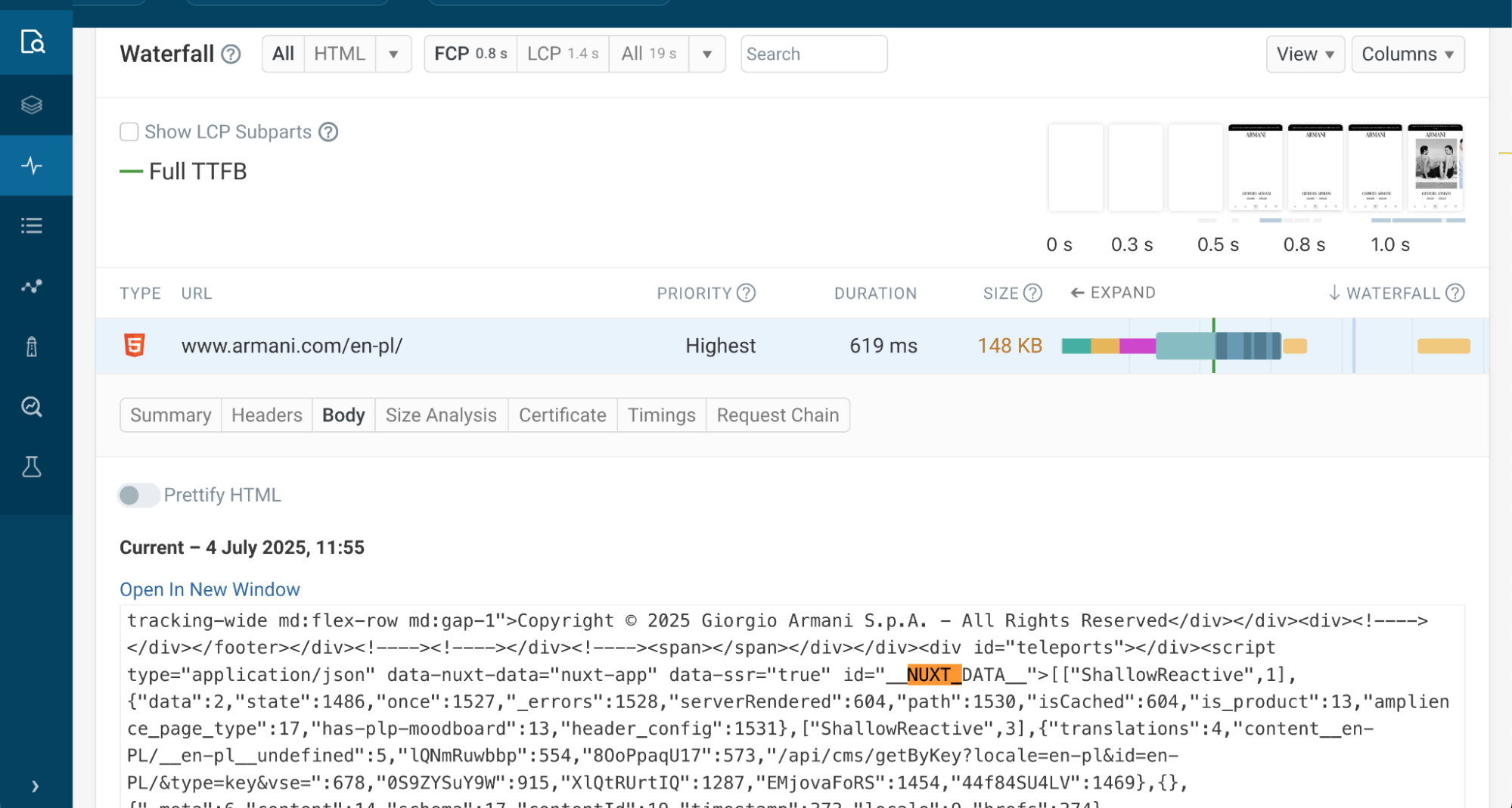This screenshot has height=808, width=1512.
Task: Open the View dropdown
Action: [1306, 54]
